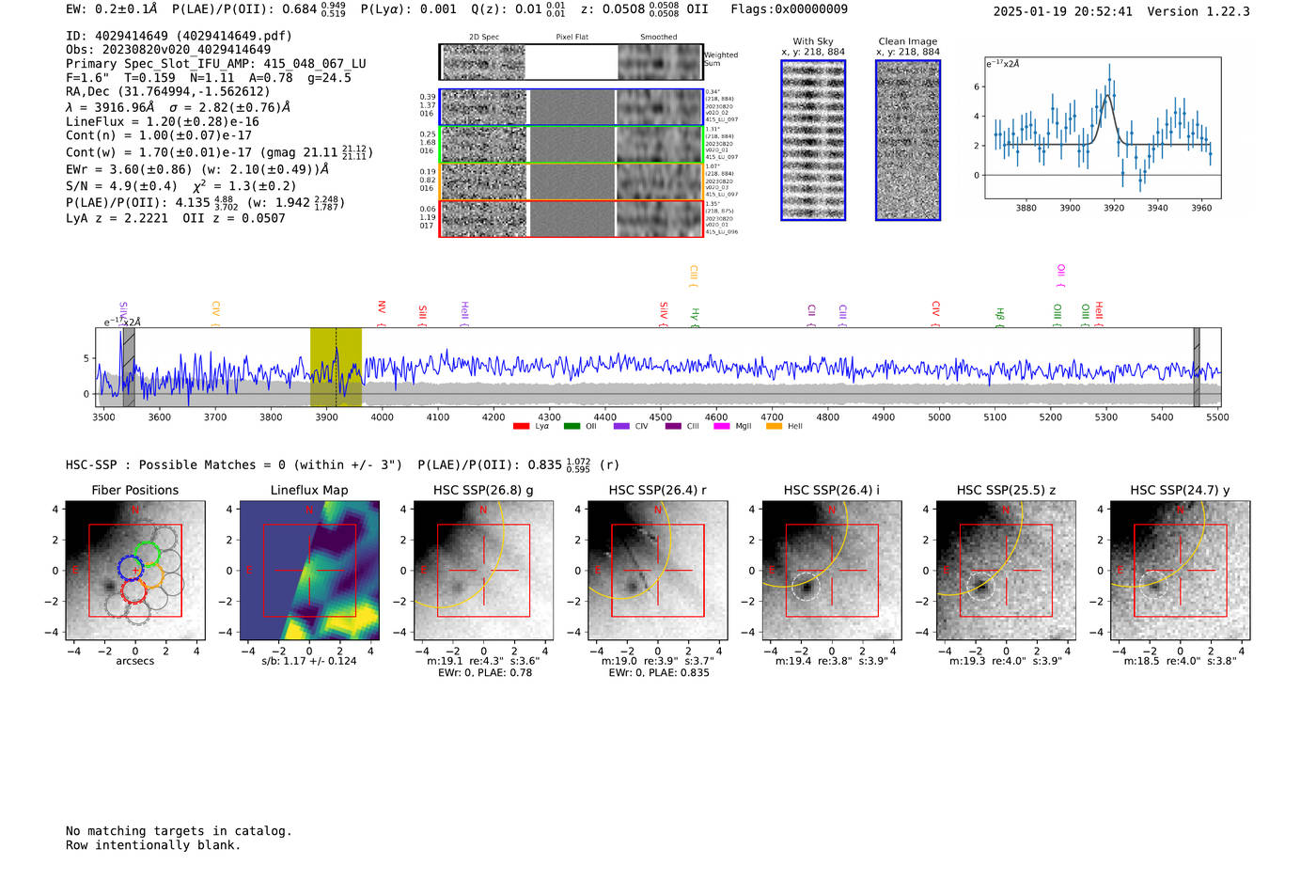Viewport: 1316px width, 896px height.
Task: Click the 'Pixel Flat' column heading
Action: point(572,38)
